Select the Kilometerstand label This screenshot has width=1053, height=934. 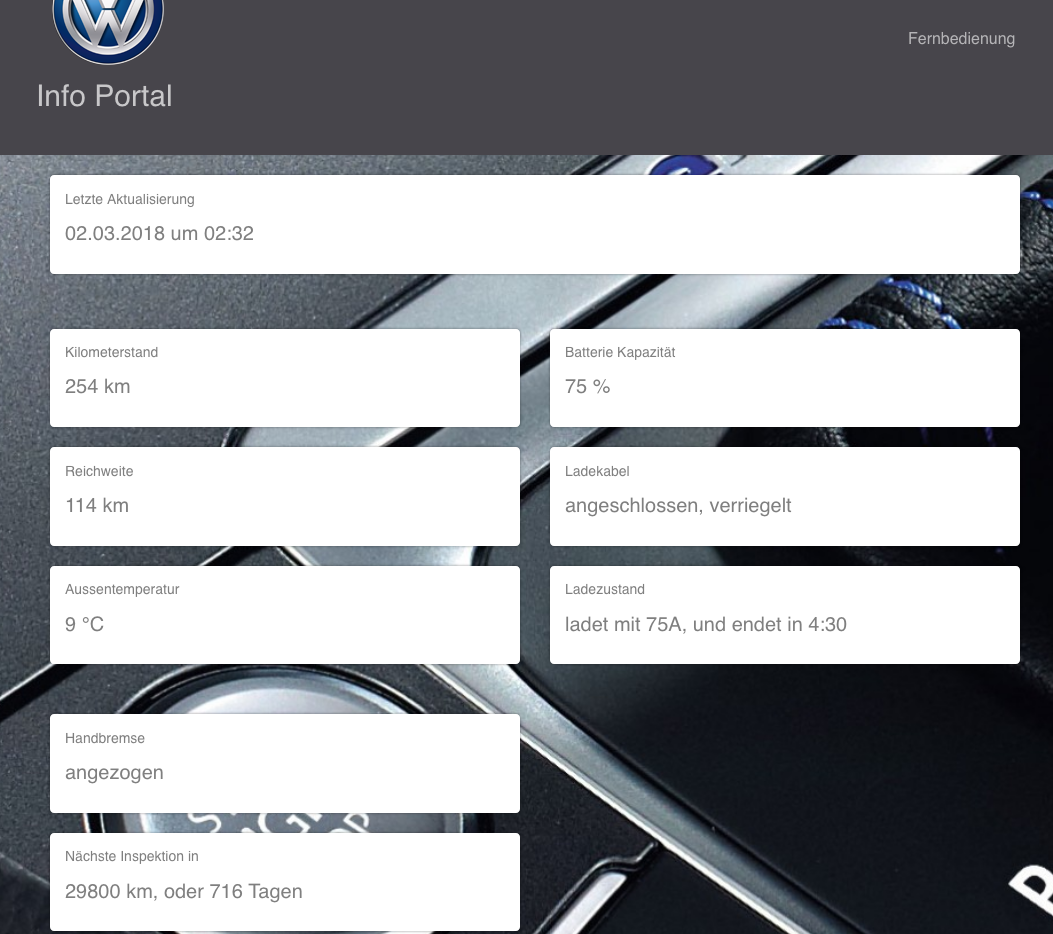click(x=111, y=353)
